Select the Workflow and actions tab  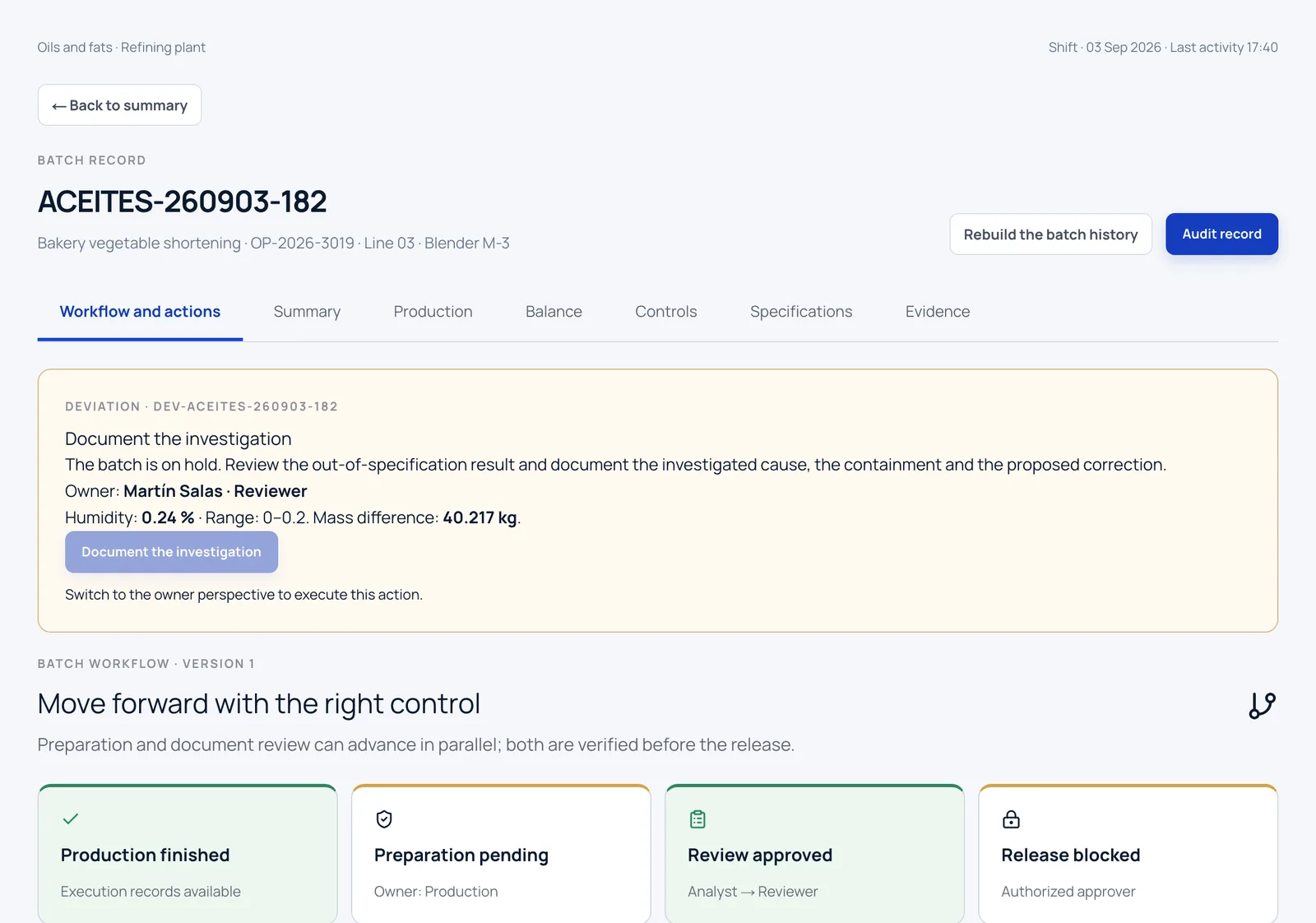[140, 312]
